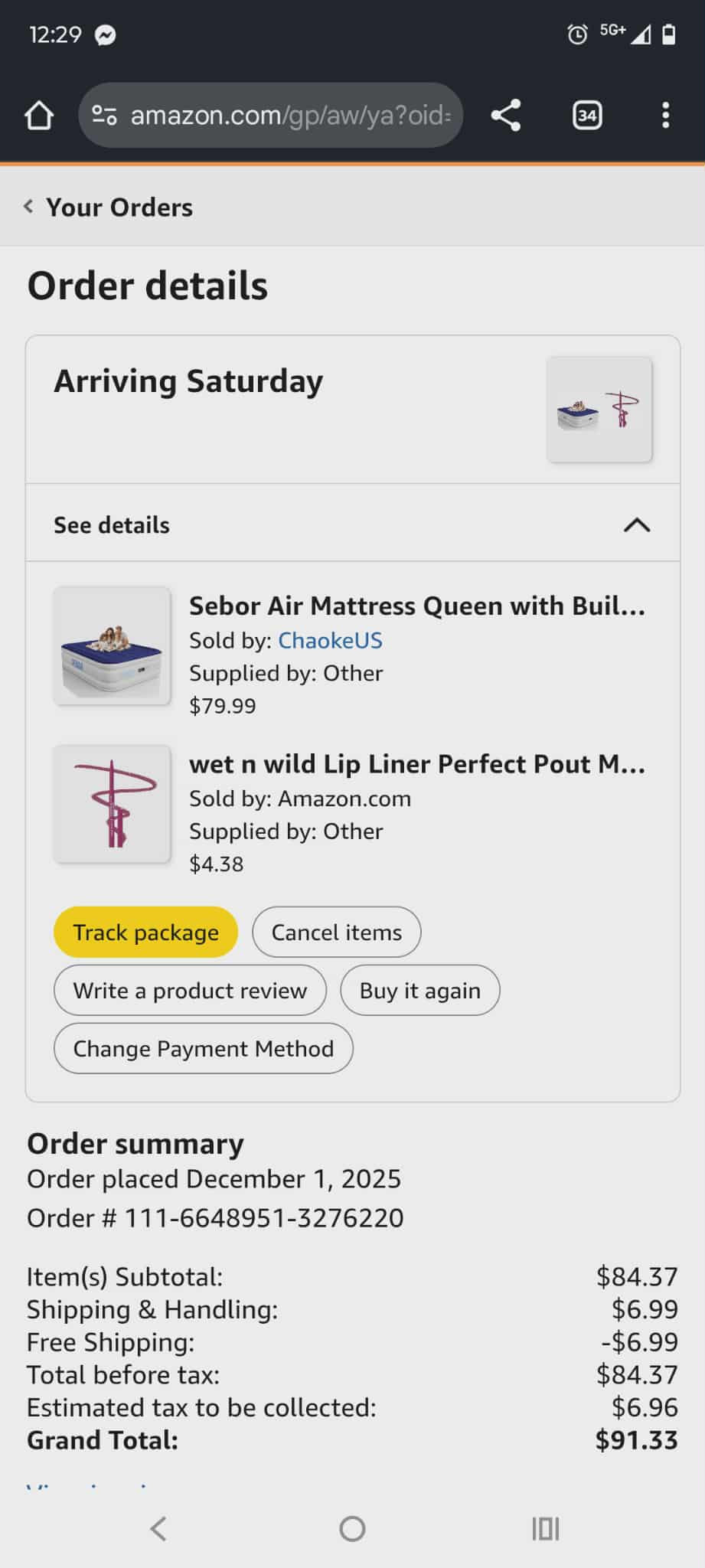Open the wet n wild Lip Liner thumbnail
The width and height of the screenshot is (705, 1568).
(x=112, y=805)
